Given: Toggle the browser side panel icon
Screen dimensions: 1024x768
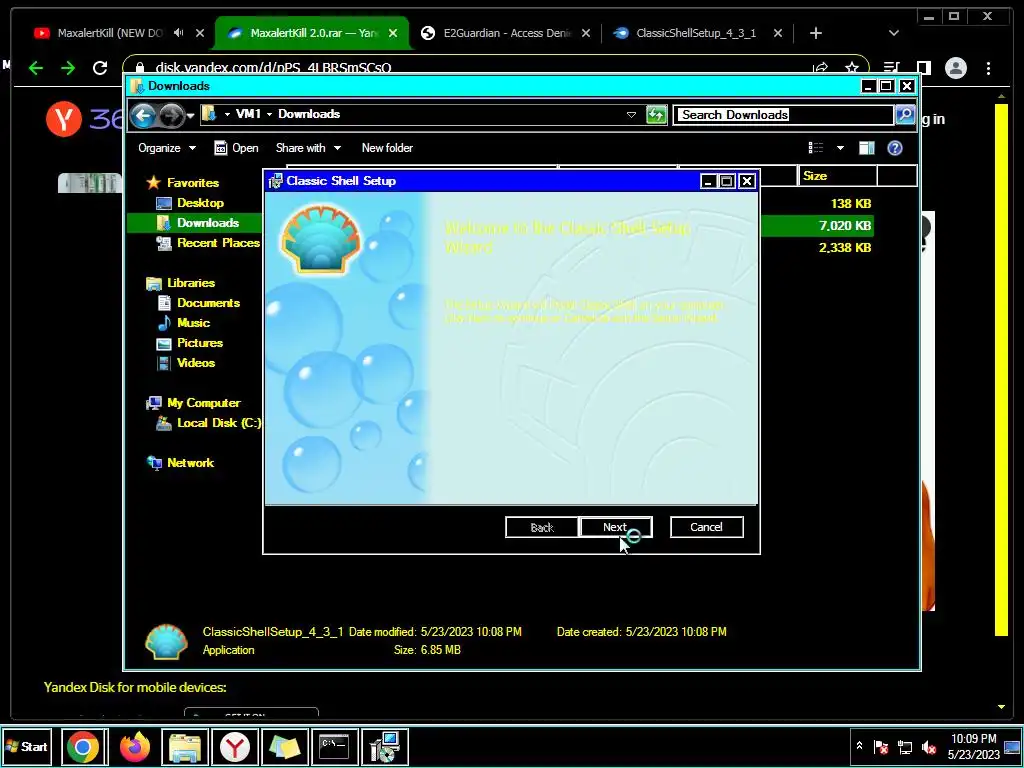Looking at the screenshot, I should tap(923, 68).
